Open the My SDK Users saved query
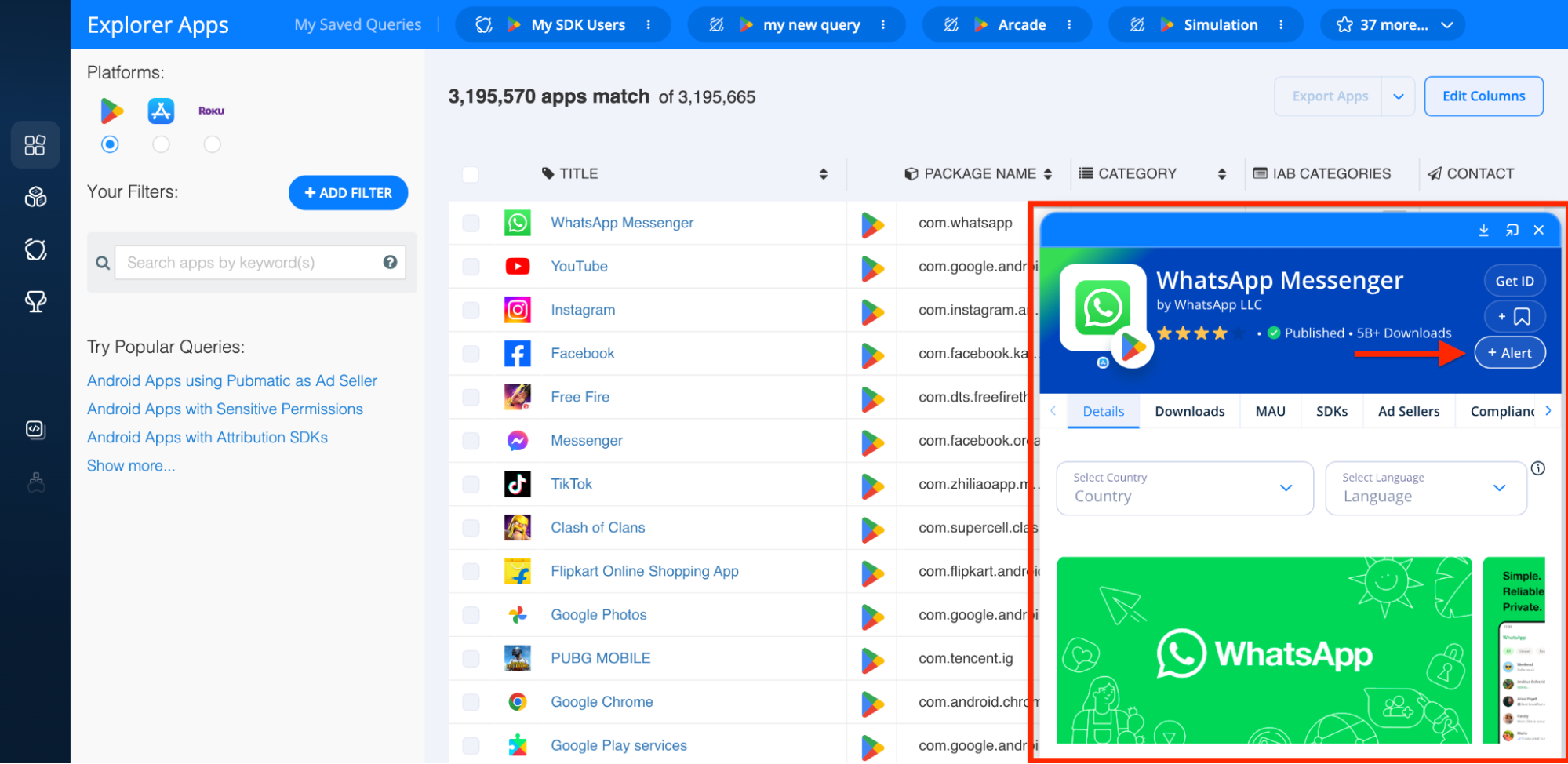This screenshot has width=1568, height=764. (x=578, y=25)
